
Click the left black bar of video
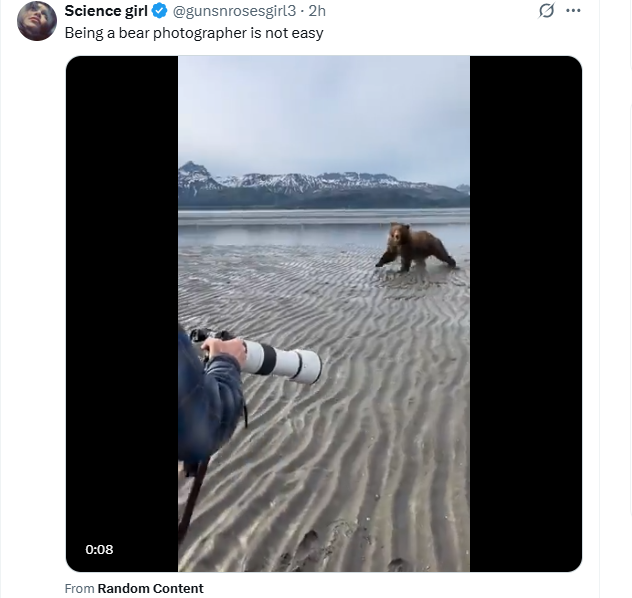click(x=122, y=314)
